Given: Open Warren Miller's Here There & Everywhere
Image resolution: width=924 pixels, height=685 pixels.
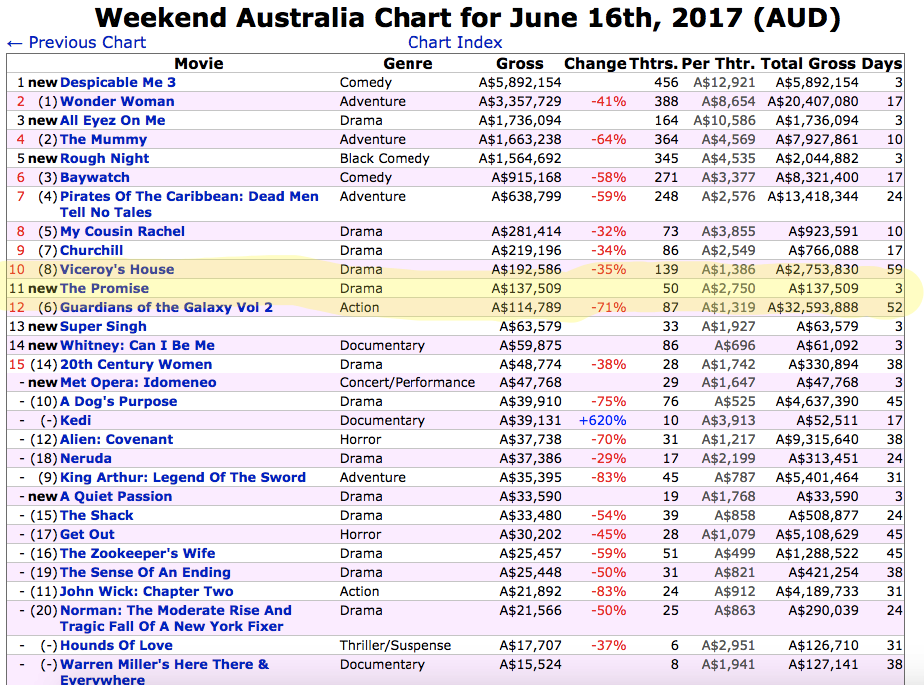Looking at the screenshot, I should 164,672.
